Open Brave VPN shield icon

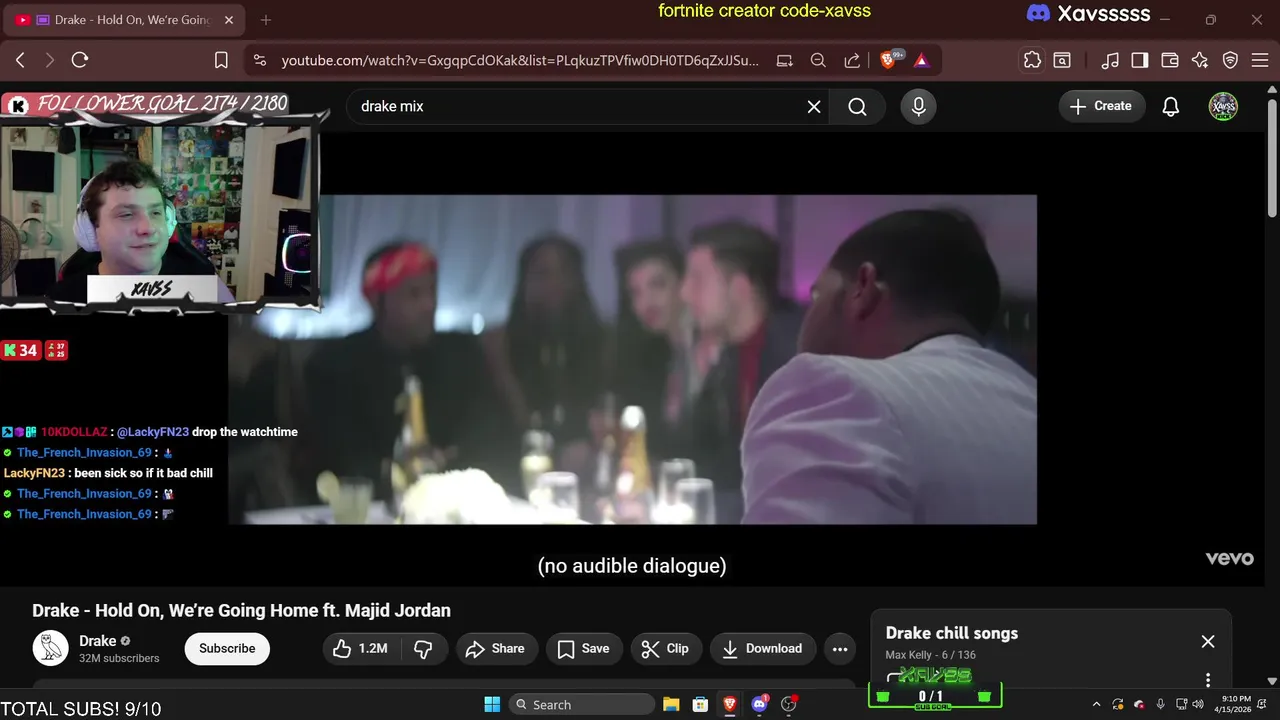[1231, 60]
